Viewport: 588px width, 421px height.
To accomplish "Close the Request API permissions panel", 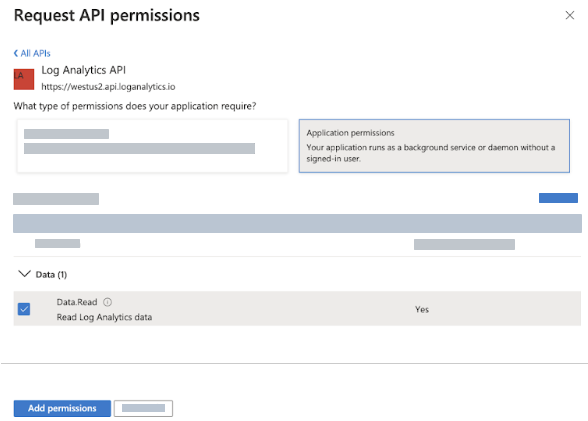I will (570, 15).
